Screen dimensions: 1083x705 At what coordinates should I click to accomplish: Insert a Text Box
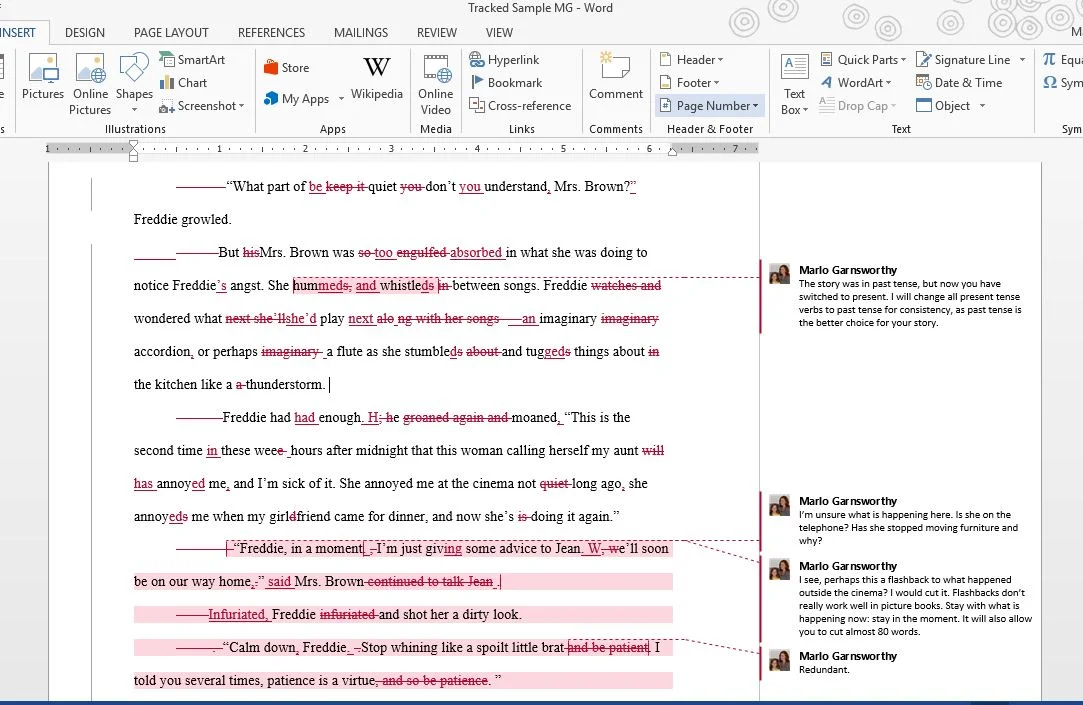click(x=794, y=84)
